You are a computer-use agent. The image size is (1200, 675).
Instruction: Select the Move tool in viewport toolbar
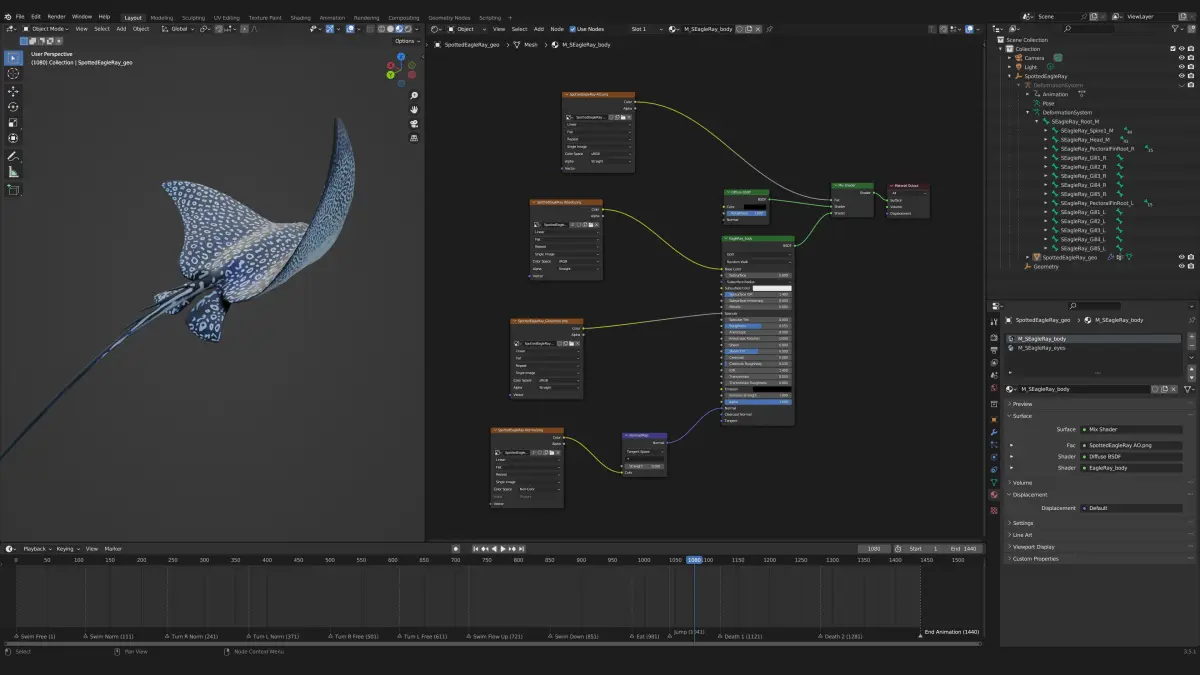click(x=13, y=91)
